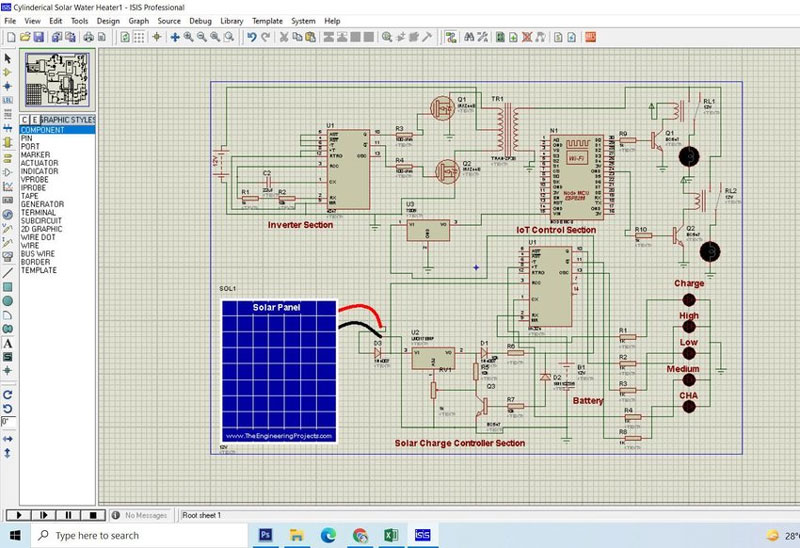
Task: Select WIRE DOT in the graphic styles list
Action: (57, 237)
